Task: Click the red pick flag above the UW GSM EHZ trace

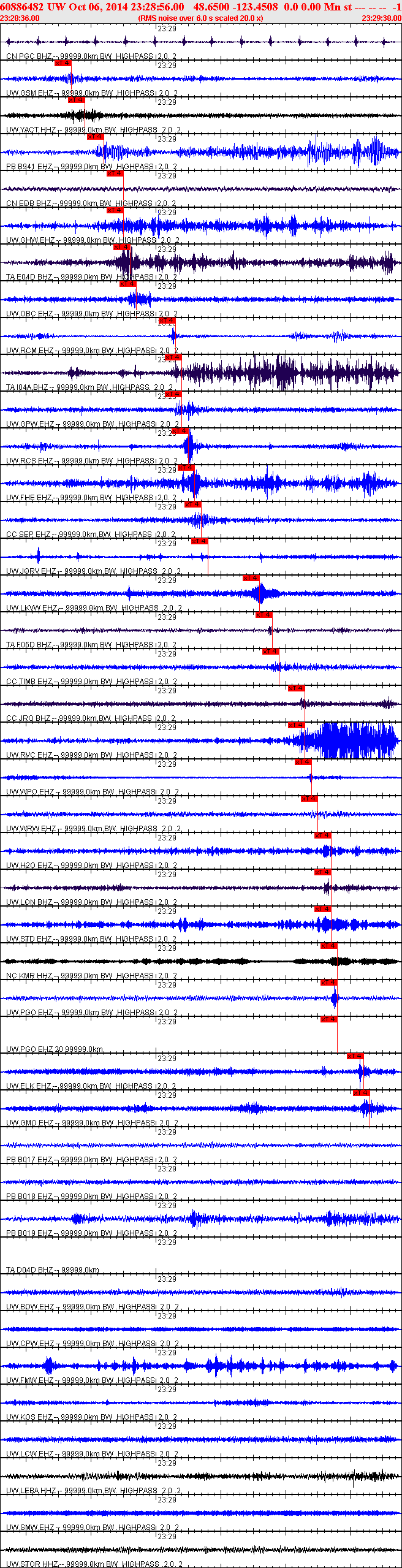Action: [x=63, y=63]
